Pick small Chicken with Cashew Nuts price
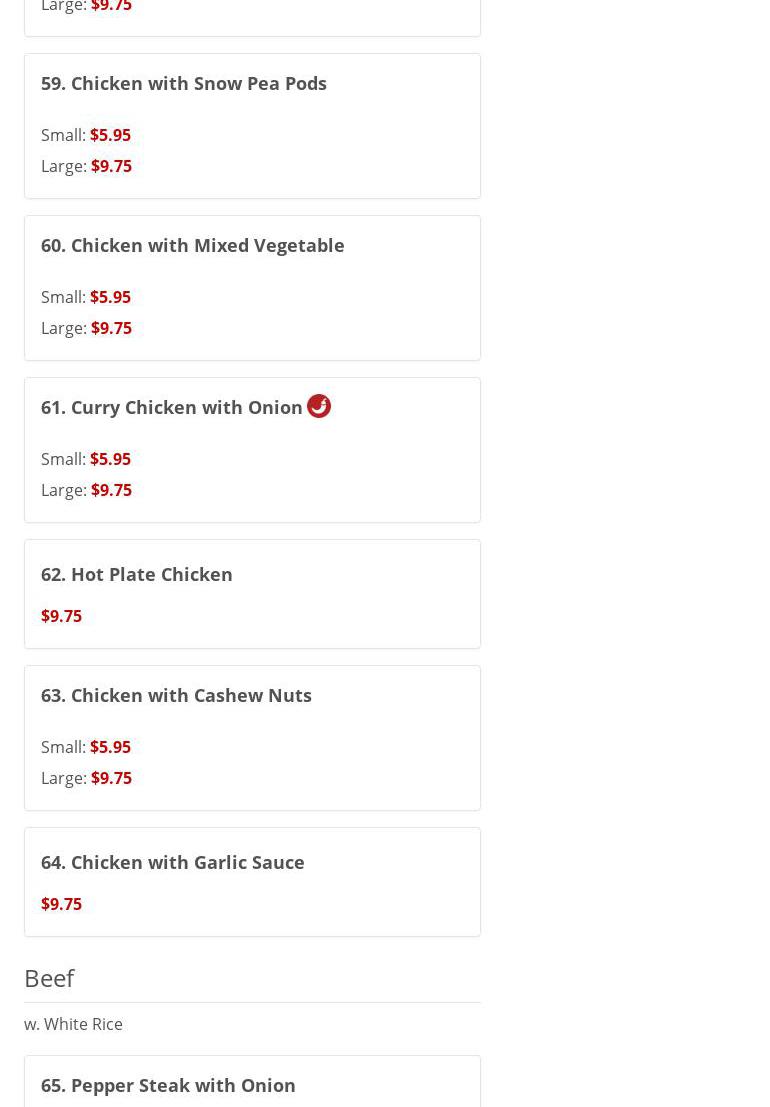 110,747
